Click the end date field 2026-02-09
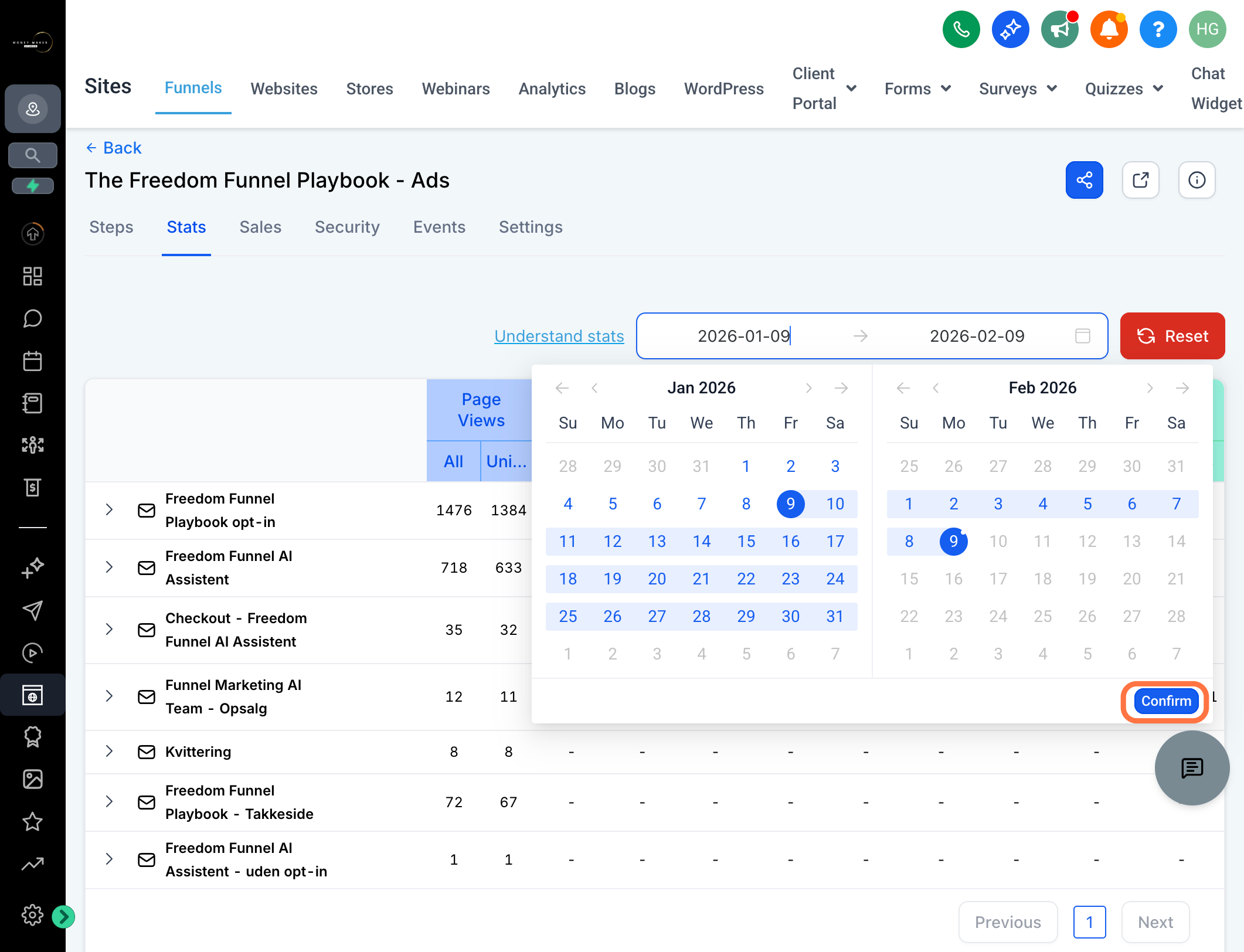 [x=977, y=336]
